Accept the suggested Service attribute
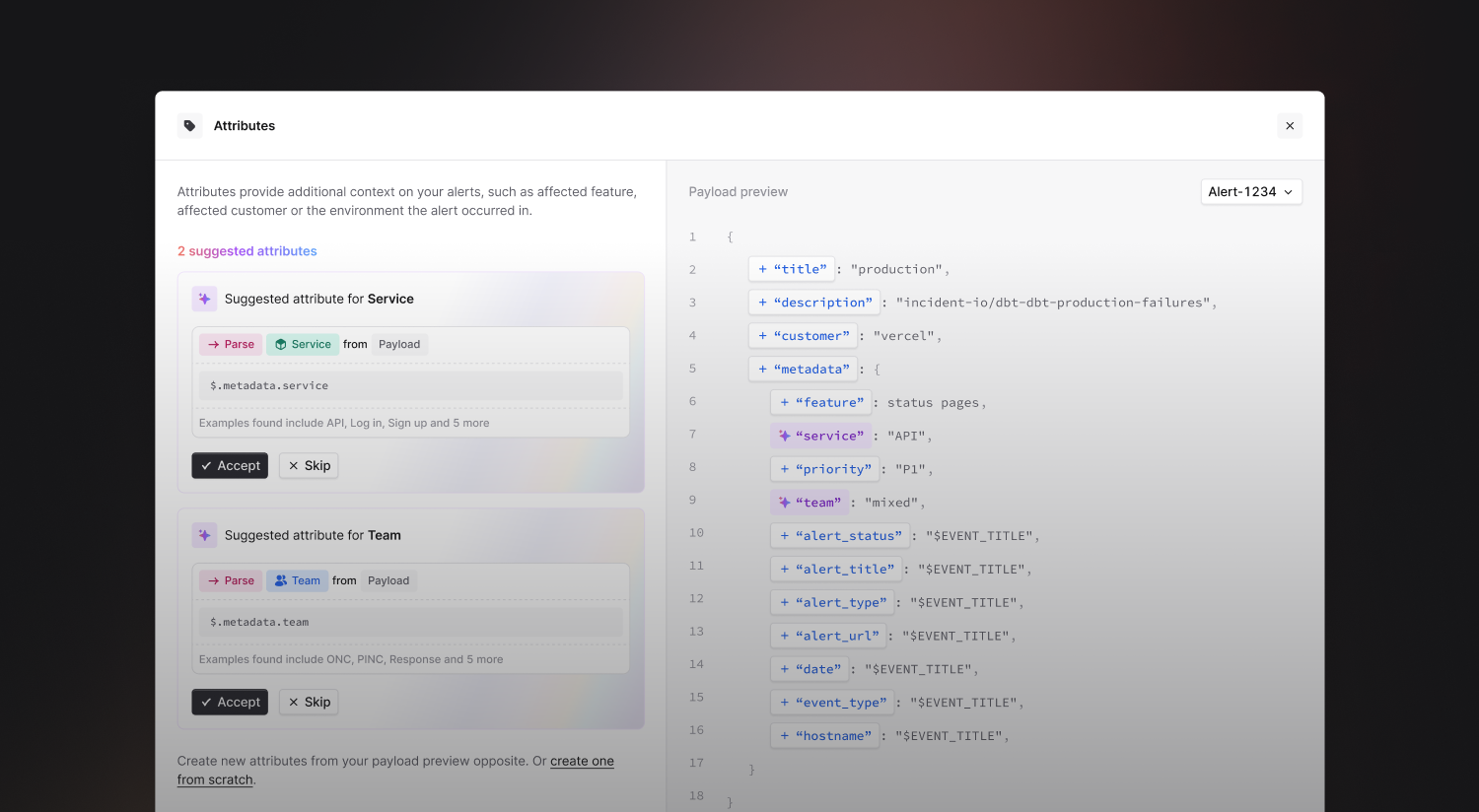Image resolution: width=1479 pixels, height=812 pixels. 230,465
